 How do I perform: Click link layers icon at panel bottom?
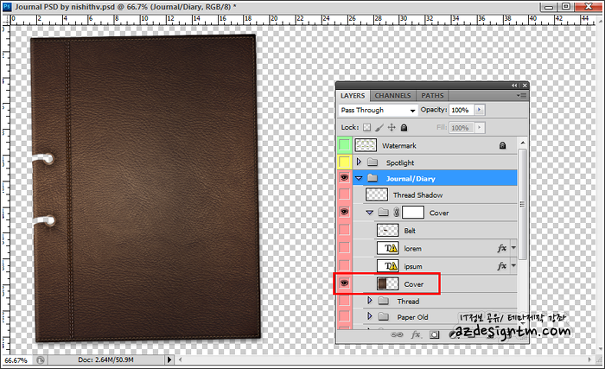click(x=397, y=335)
